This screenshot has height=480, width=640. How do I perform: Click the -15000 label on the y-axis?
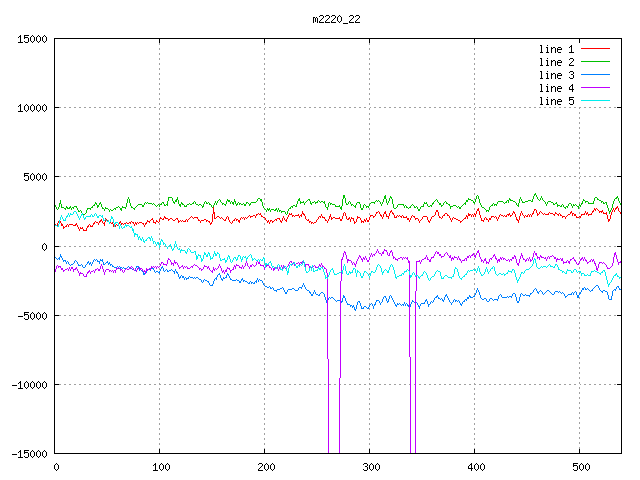click(28, 453)
